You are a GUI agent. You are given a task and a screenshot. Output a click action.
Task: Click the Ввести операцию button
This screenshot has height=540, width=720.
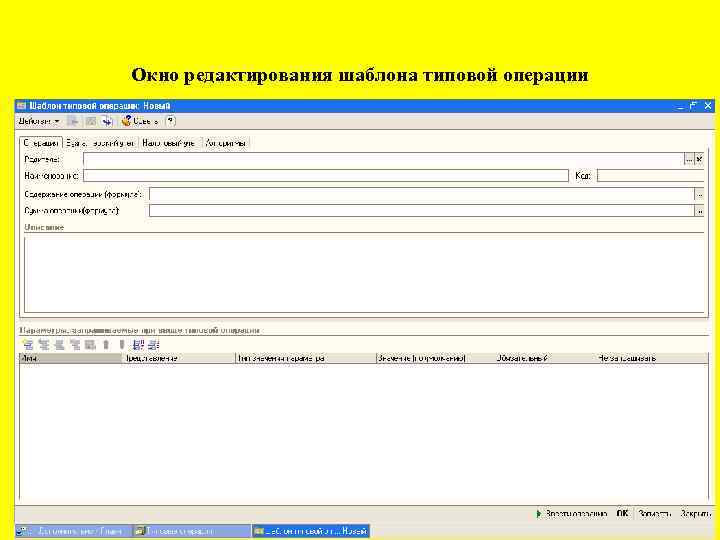click(572, 513)
